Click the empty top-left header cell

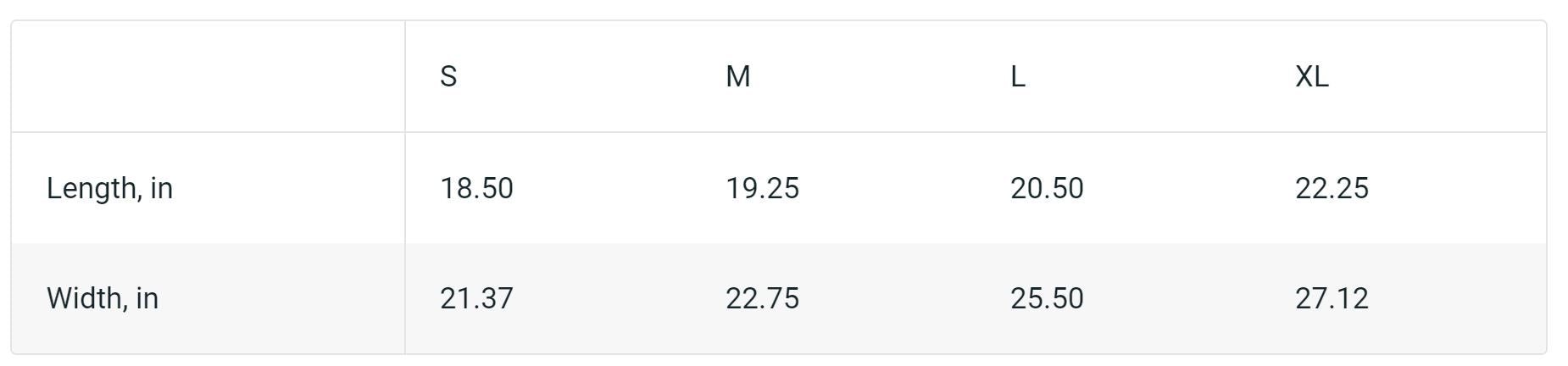pos(208,77)
